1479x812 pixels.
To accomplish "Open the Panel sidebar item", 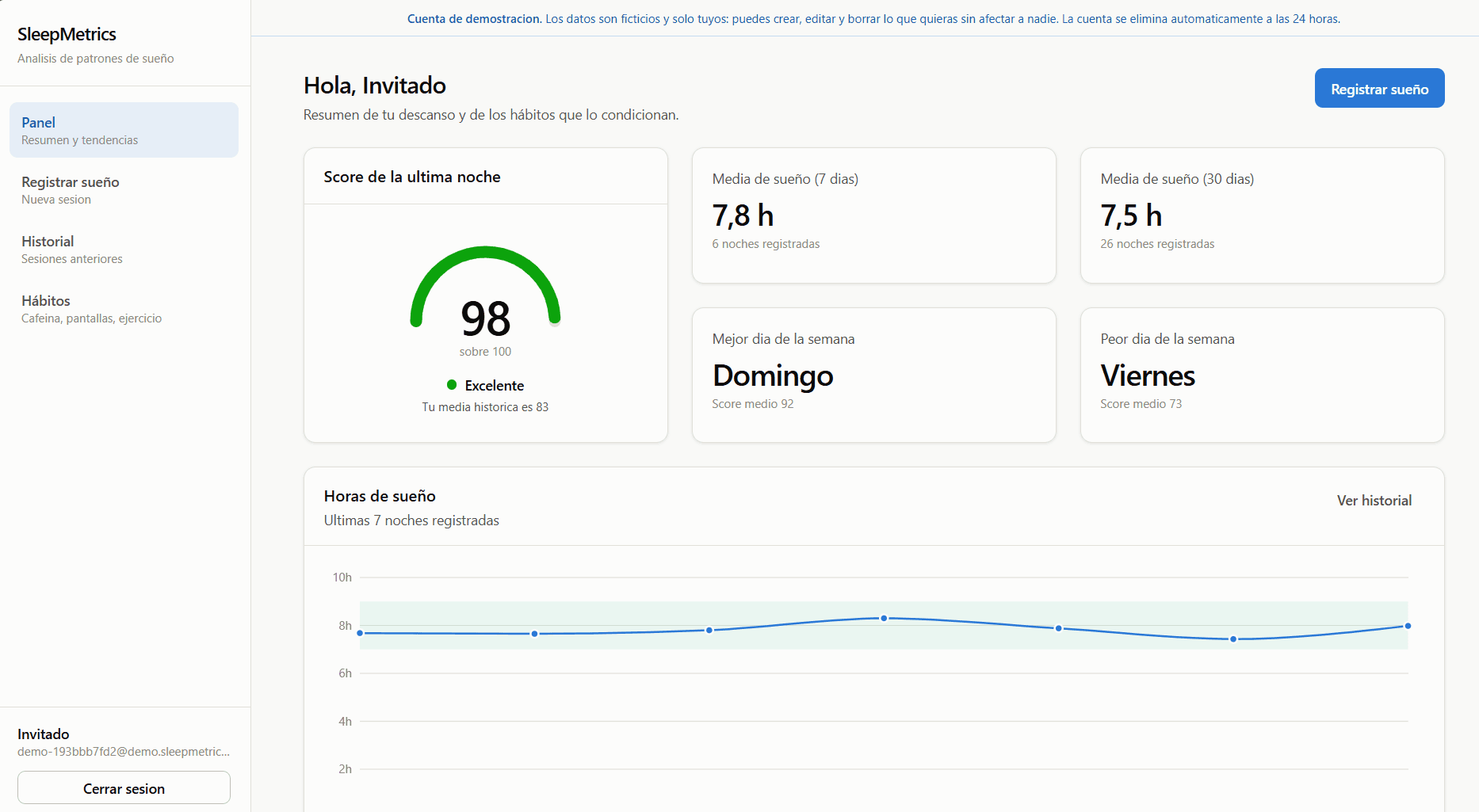I will pyautogui.click(x=124, y=130).
